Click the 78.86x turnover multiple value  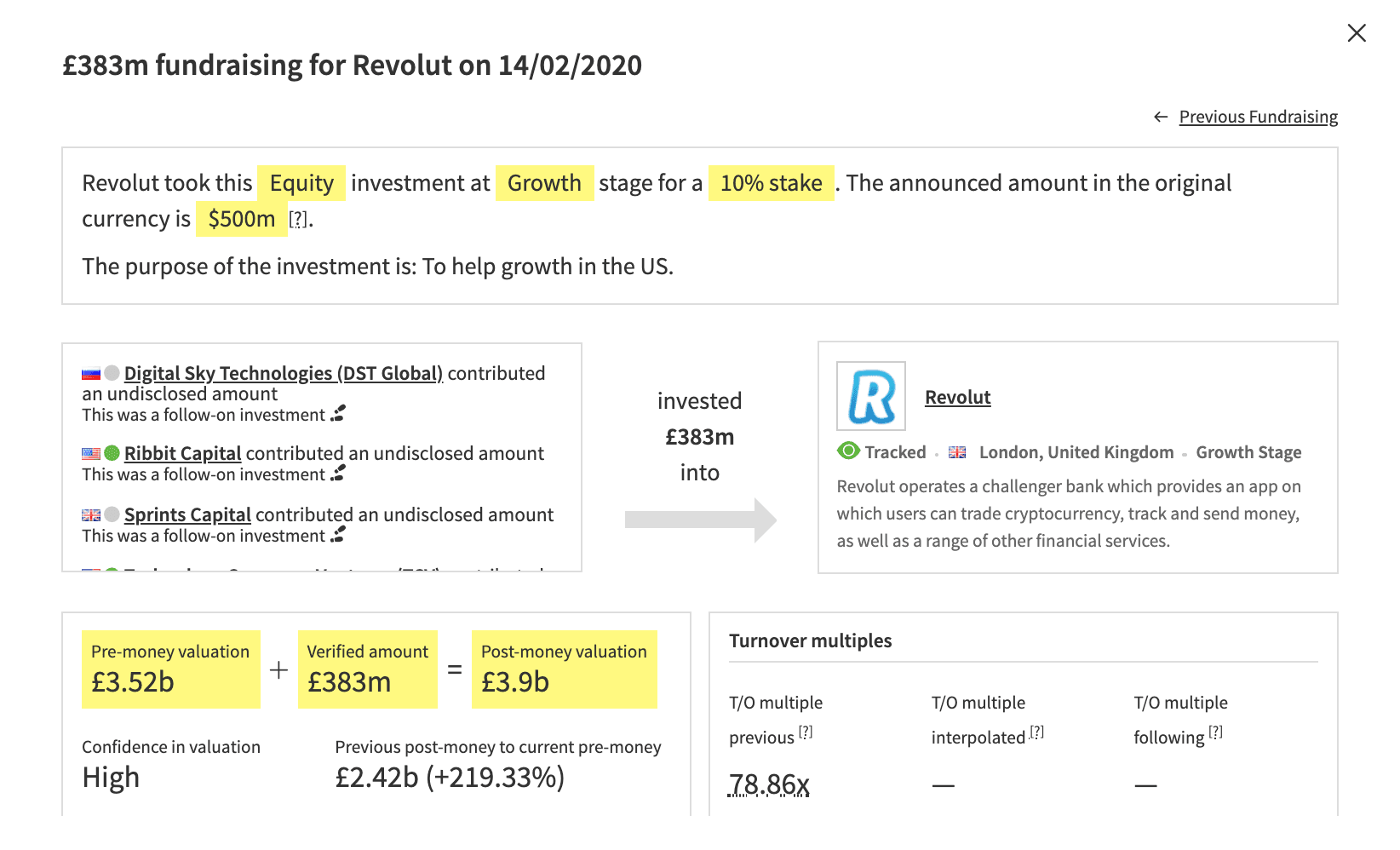[769, 784]
